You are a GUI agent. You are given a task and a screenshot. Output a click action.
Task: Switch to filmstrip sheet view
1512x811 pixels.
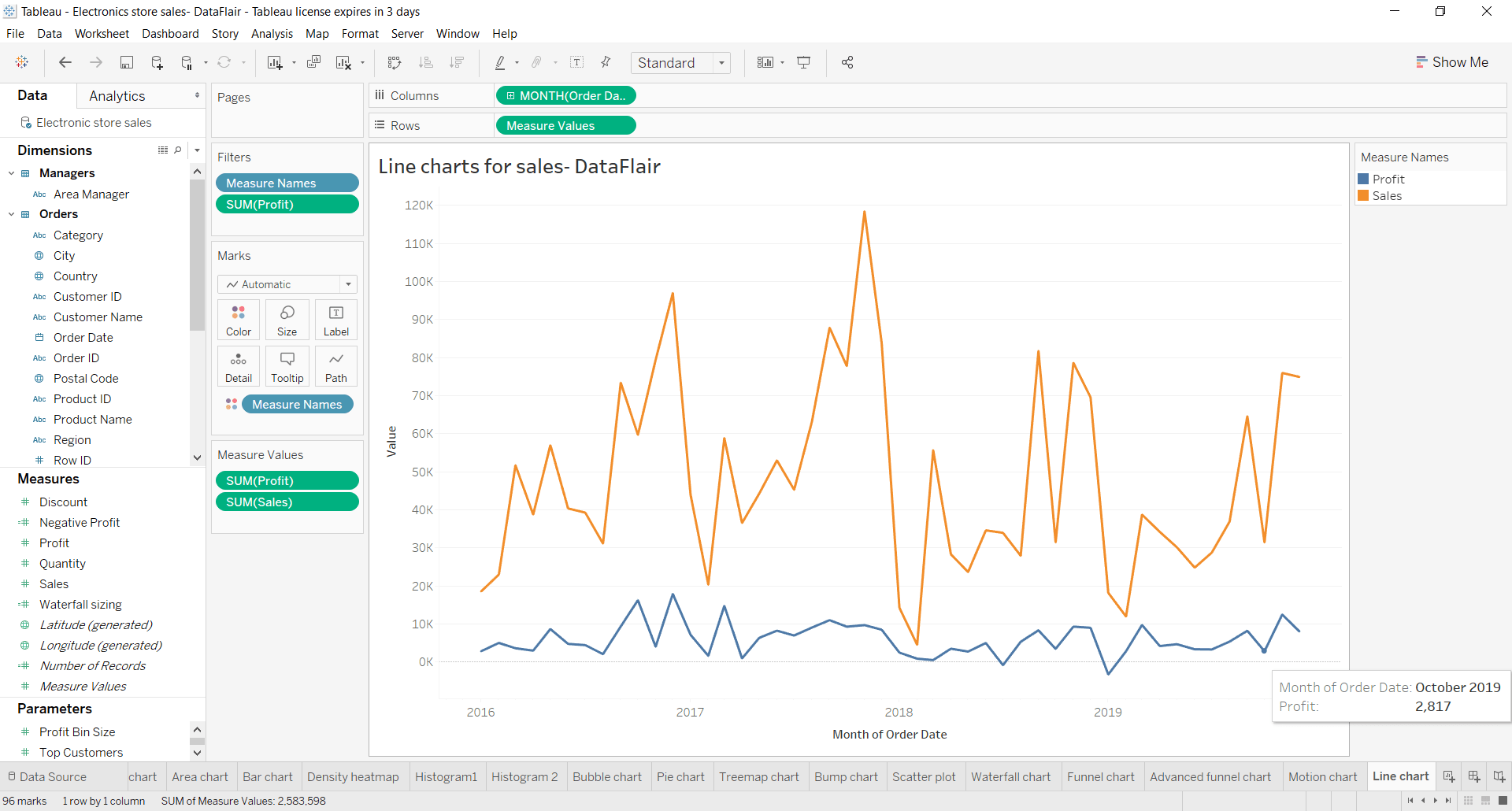[x=1485, y=801]
